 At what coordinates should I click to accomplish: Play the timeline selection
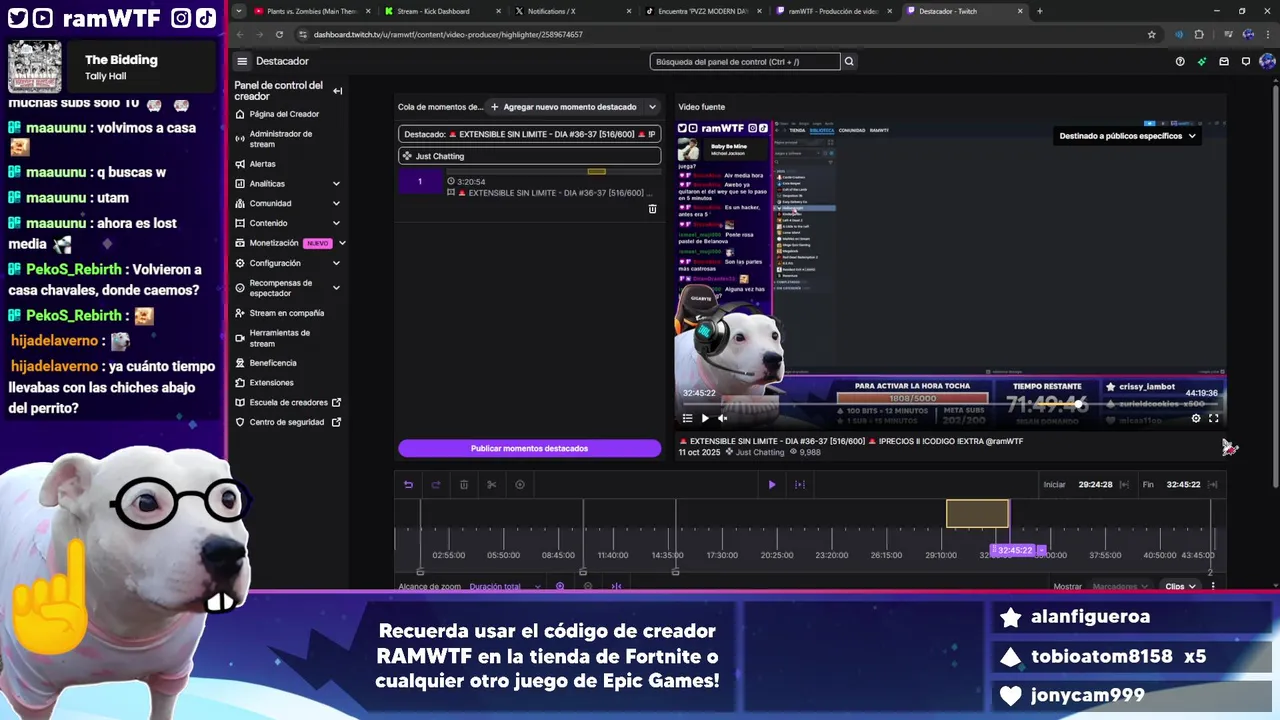click(772, 485)
